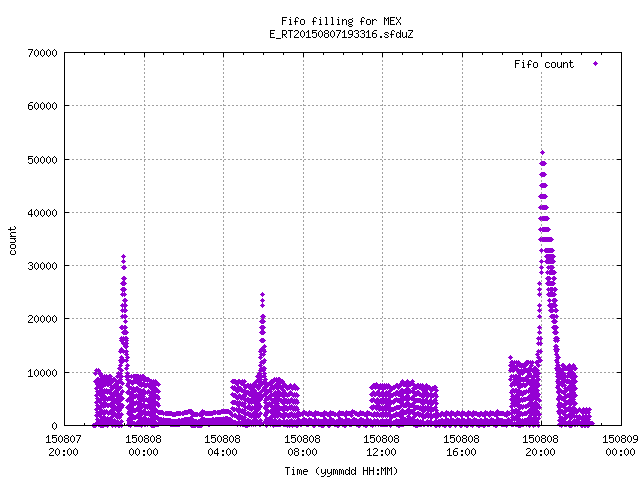Image resolution: width=640 pixels, height=480 pixels.
Task: Click the x tick label 150807 20:00
Action: 64,446
